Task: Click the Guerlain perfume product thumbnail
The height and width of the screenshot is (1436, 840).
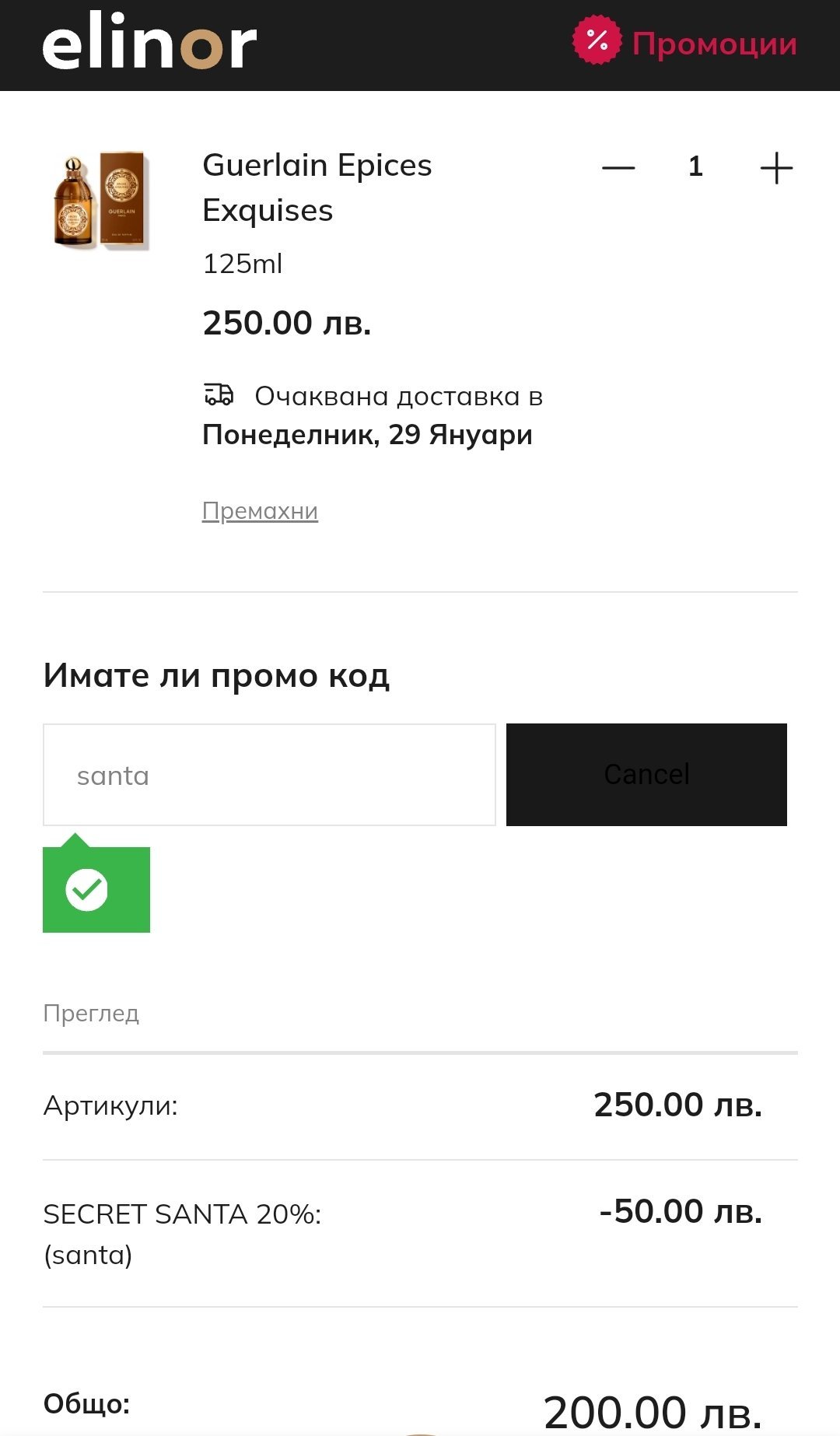Action: coord(100,201)
